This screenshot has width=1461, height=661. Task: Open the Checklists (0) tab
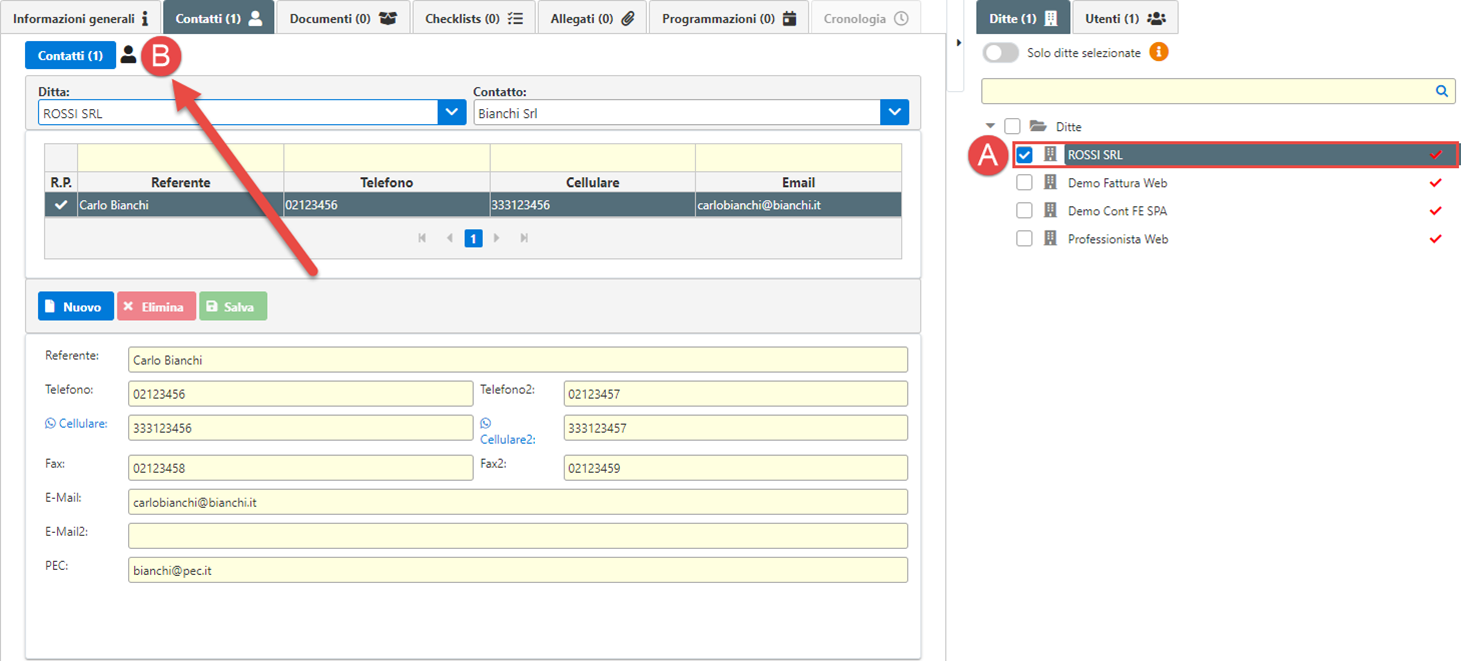(x=474, y=18)
